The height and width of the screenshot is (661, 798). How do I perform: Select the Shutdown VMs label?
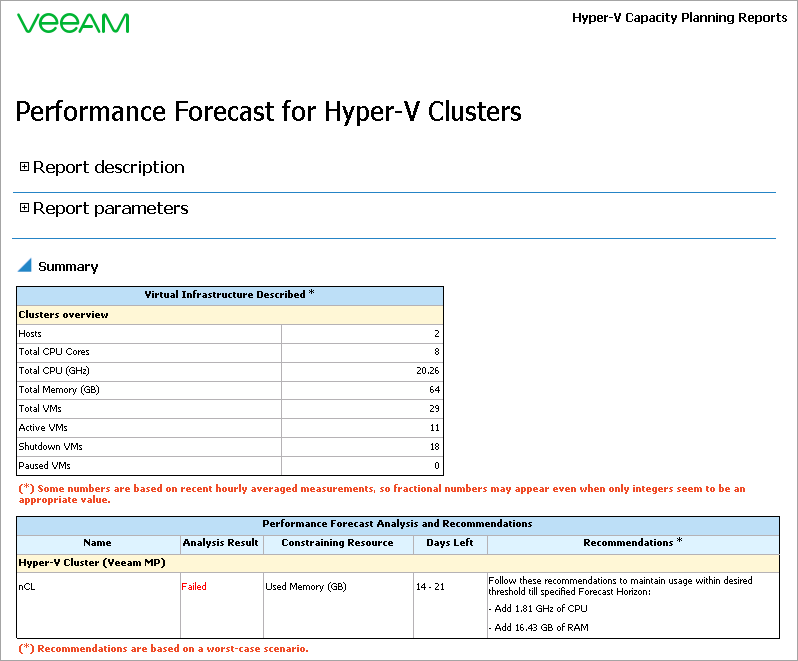pos(50,447)
